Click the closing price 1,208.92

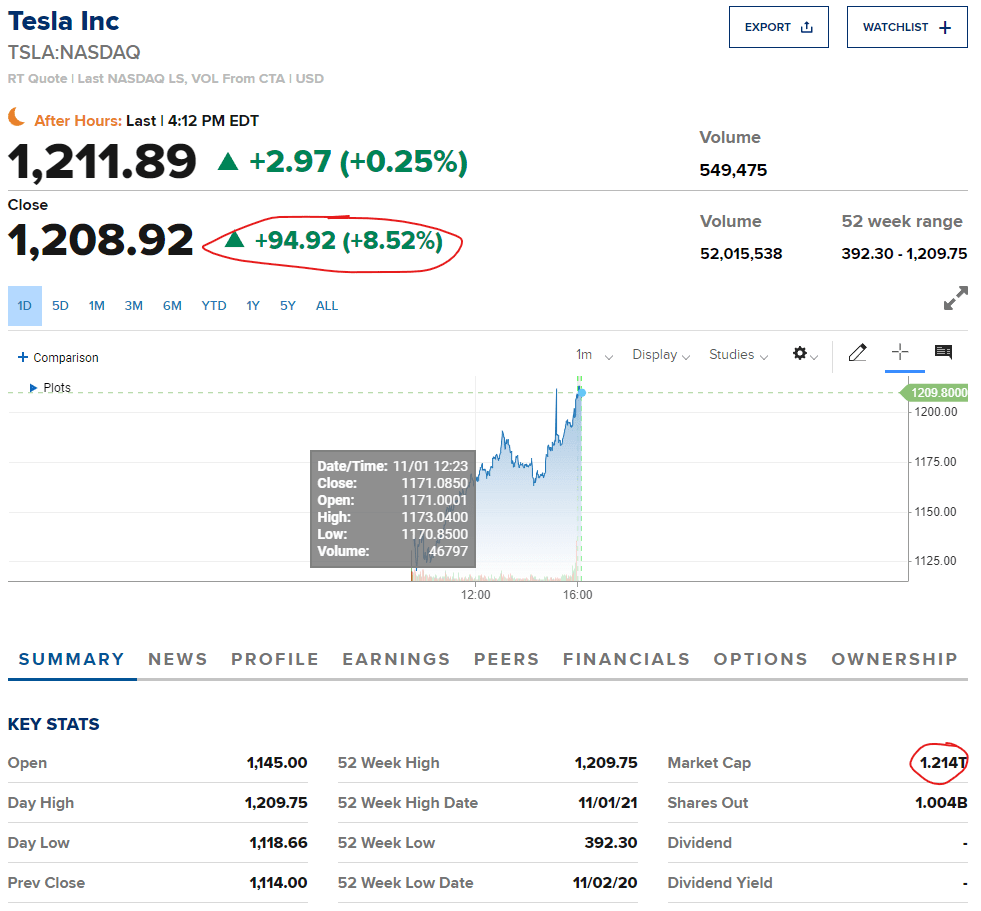coord(101,240)
